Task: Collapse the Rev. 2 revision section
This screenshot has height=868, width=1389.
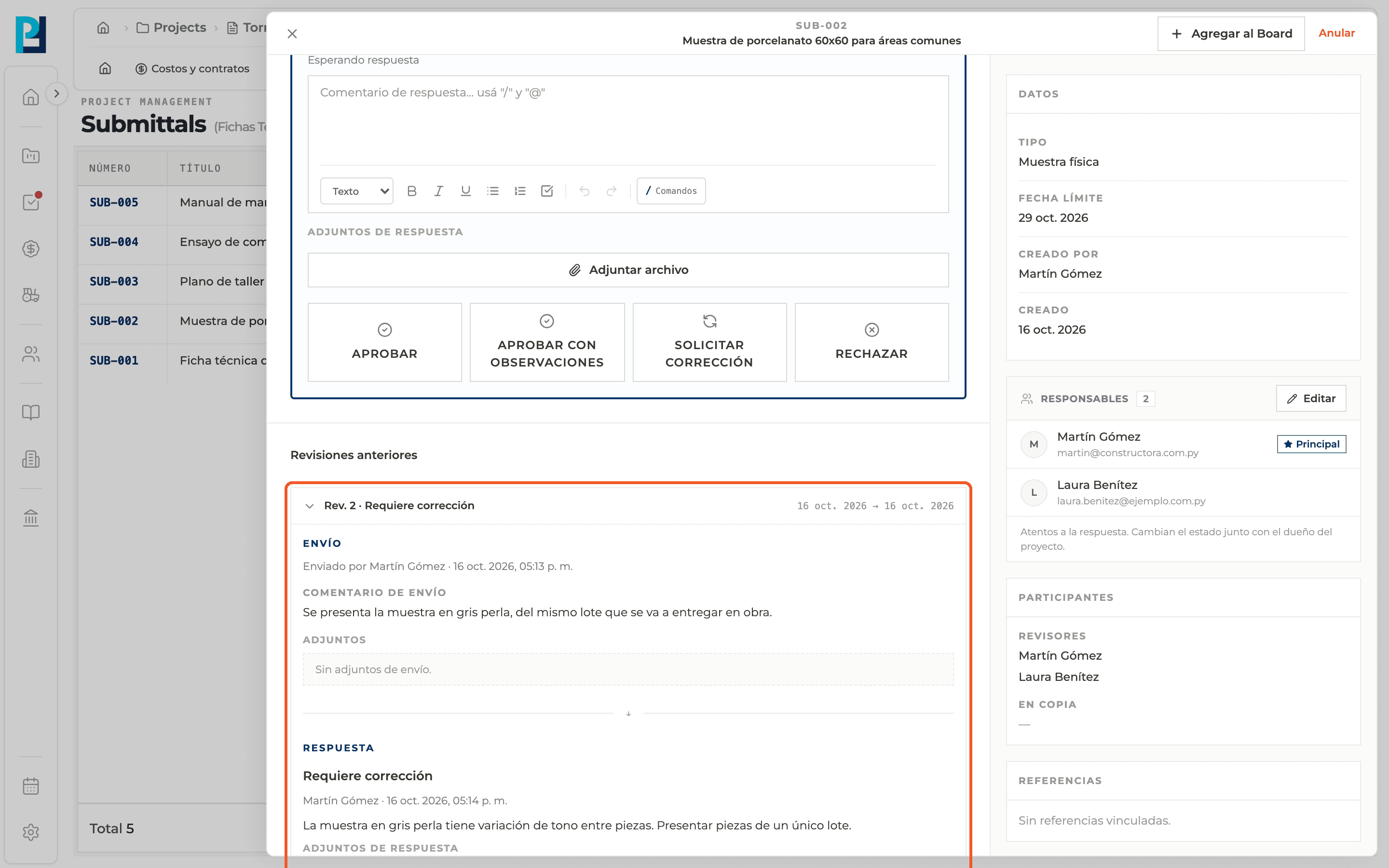Action: [309, 506]
